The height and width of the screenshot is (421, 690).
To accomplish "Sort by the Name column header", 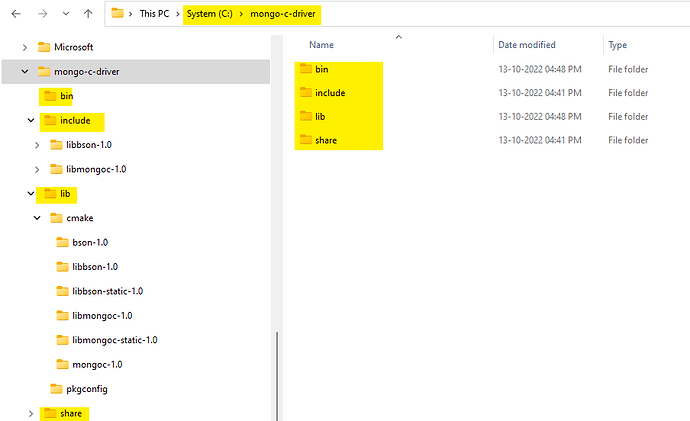I will click(x=321, y=45).
